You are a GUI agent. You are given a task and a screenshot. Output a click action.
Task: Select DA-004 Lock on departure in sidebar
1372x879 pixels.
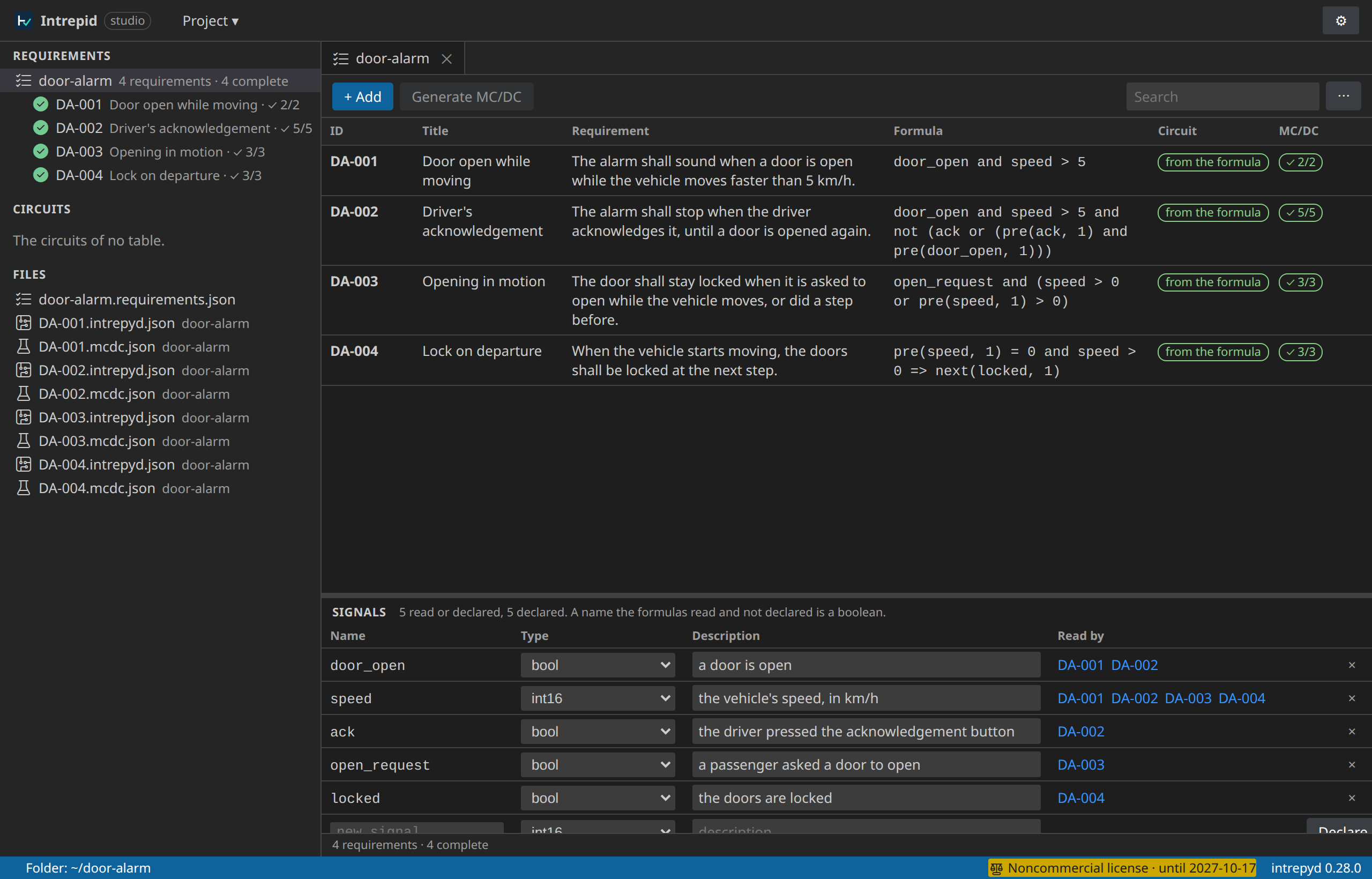[160, 175]
